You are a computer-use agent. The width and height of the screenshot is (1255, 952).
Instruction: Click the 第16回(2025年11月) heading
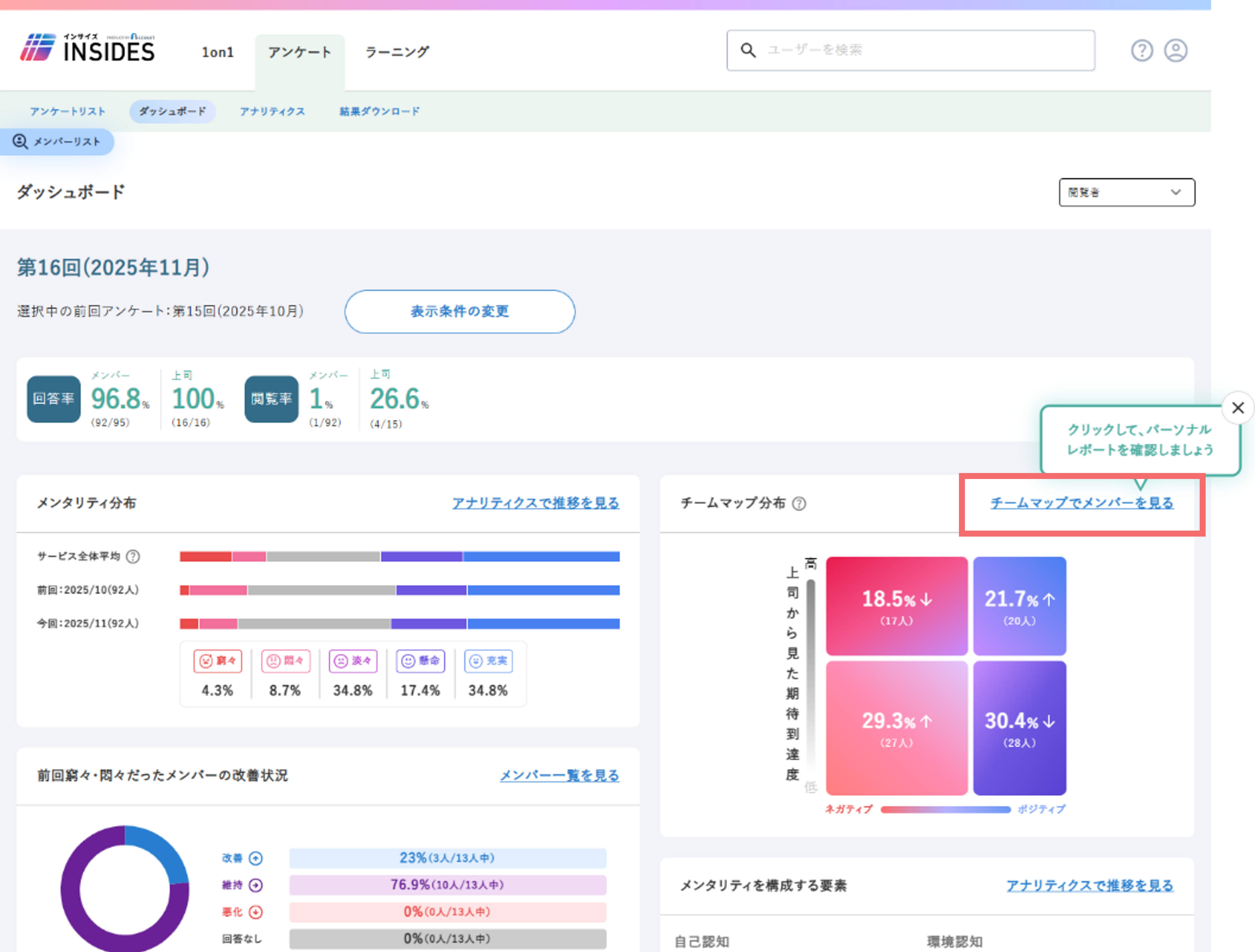[113, 268]
